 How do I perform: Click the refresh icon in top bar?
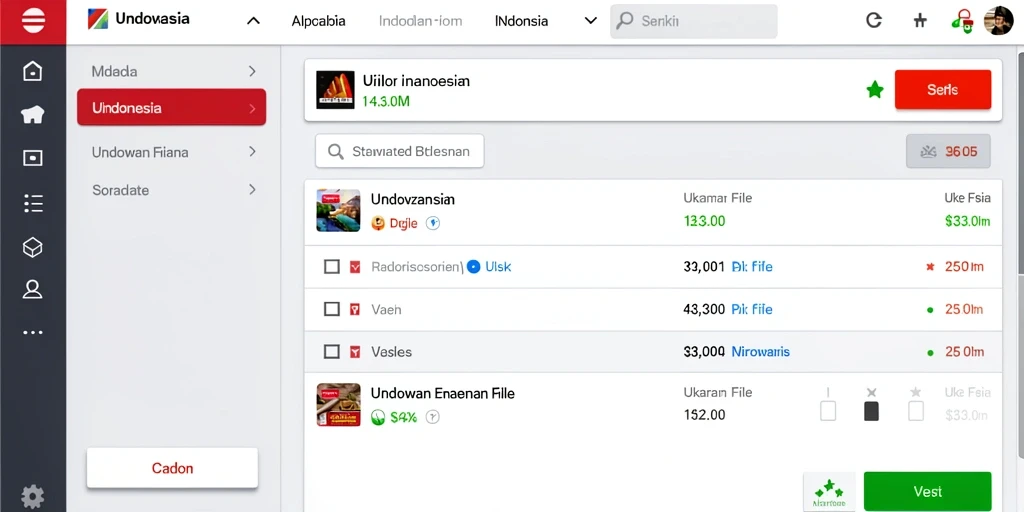(874, 20)
